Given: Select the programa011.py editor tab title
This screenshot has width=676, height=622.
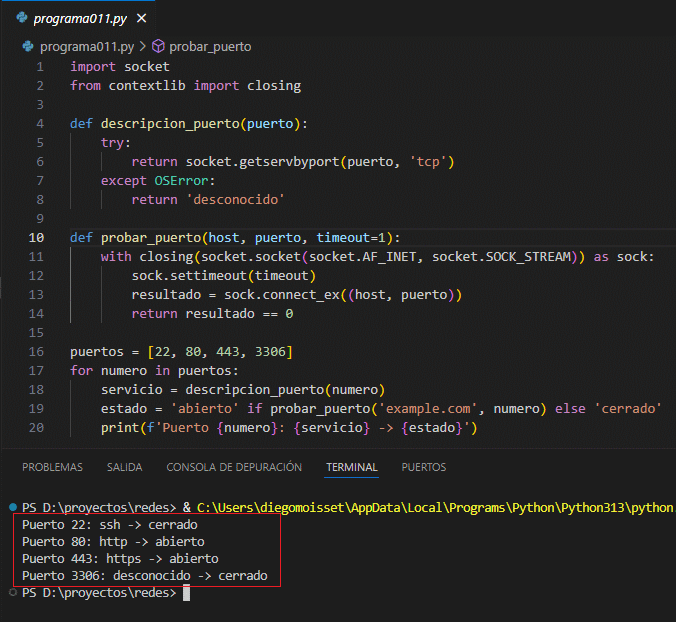Looking at the screenshot, I should [x=79, y=19].
